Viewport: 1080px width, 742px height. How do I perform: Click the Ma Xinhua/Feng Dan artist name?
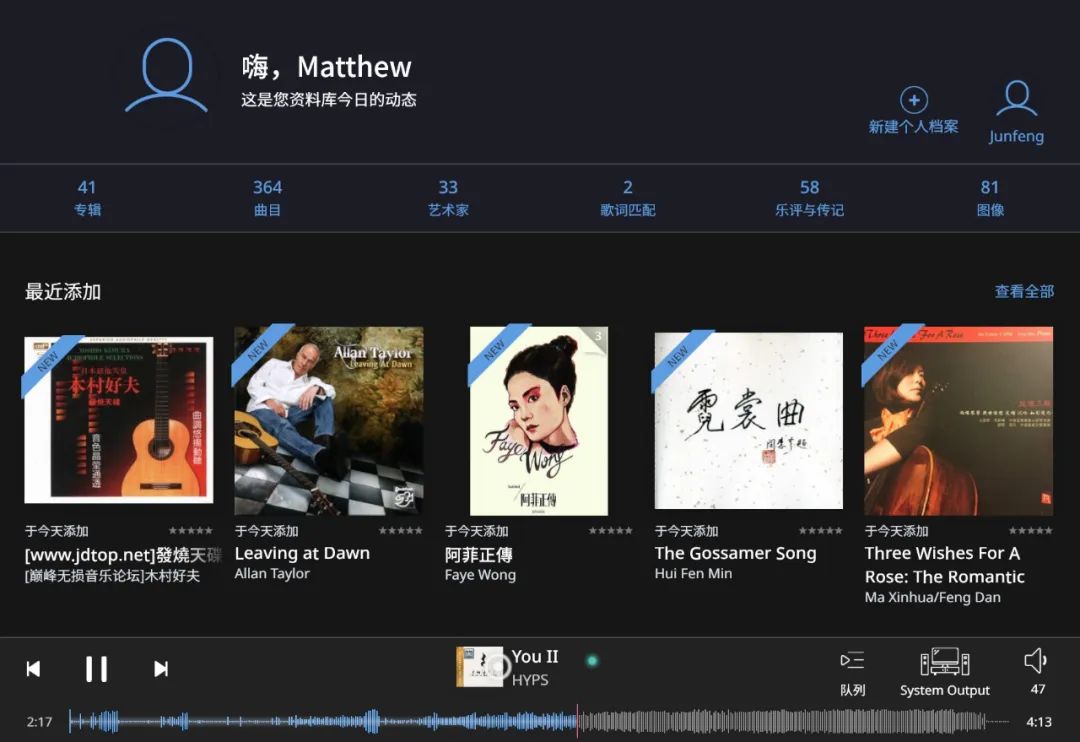(933, 597)
